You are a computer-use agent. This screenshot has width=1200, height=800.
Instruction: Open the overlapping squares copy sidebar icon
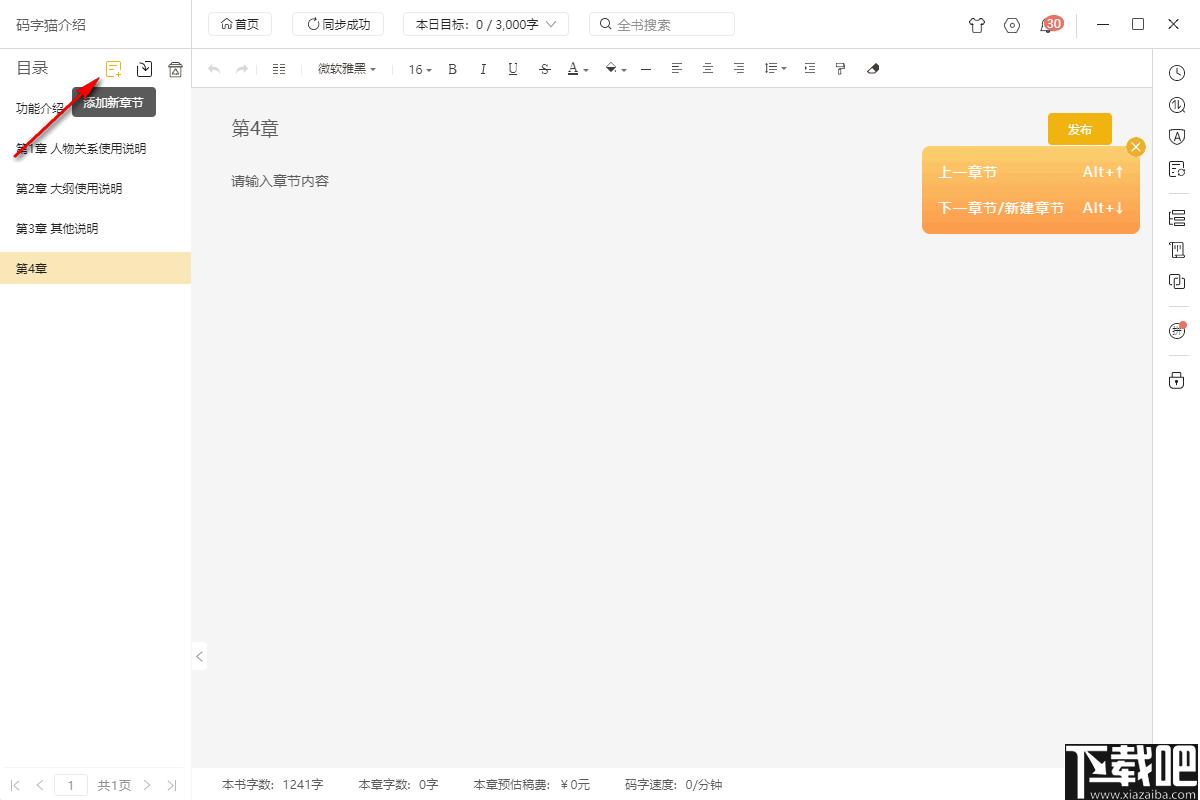(x=1177, y=282)
